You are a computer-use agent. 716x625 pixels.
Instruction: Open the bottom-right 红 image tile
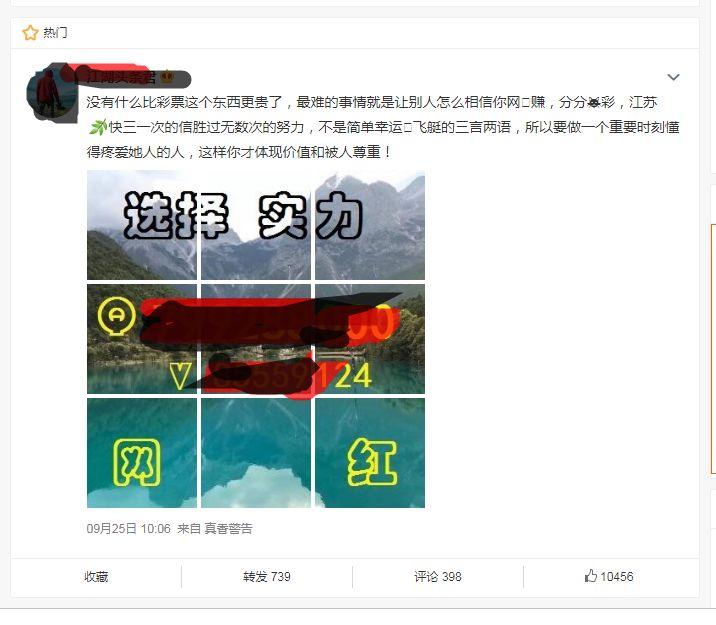(370, 453)
